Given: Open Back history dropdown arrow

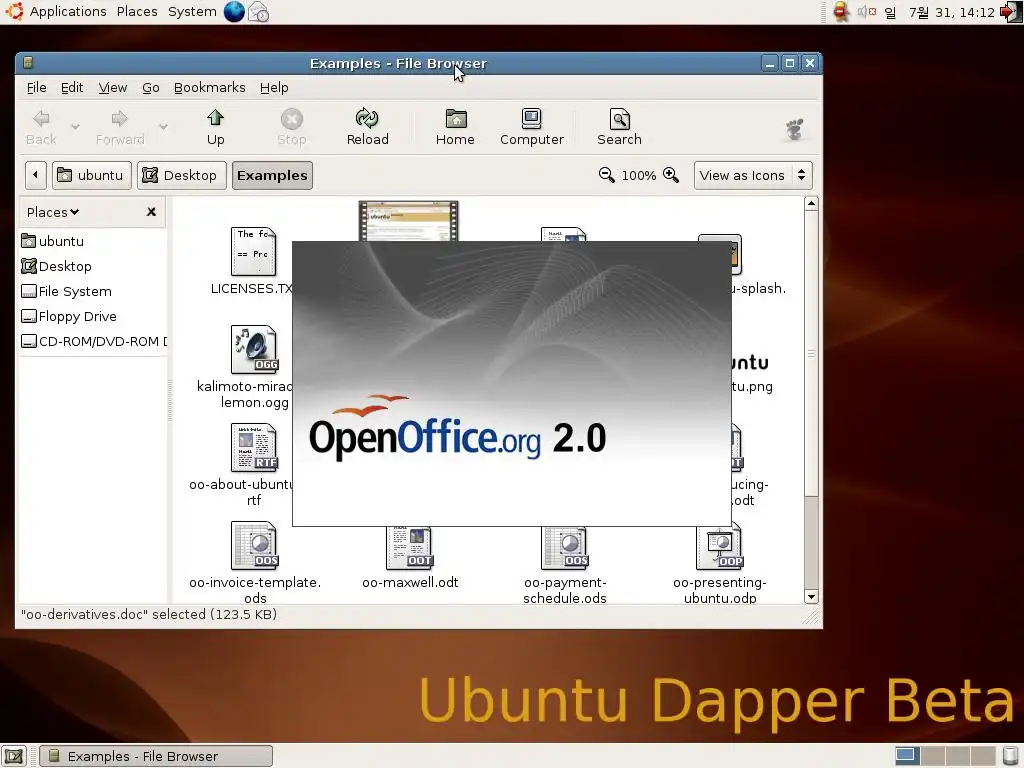Looking at the screenshot, I should click(75, 127).
